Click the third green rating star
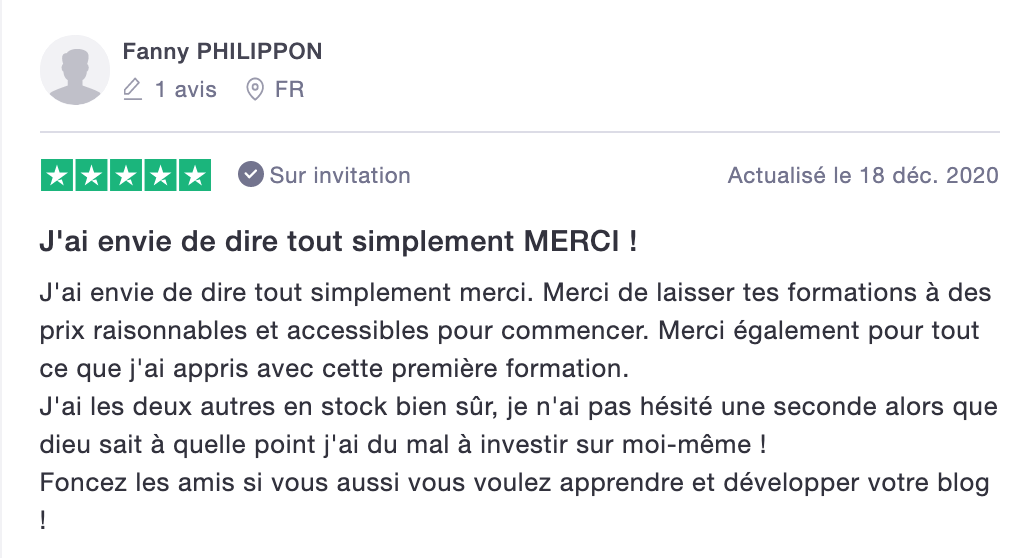This screenshot has height=558, width=1034. [126, 175]
